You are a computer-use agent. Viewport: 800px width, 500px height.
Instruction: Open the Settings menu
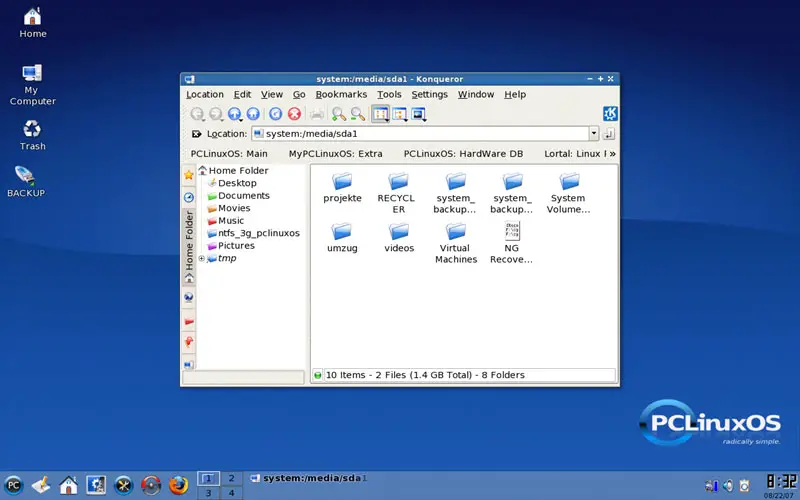pyautogui.click(x=429, y=94)
